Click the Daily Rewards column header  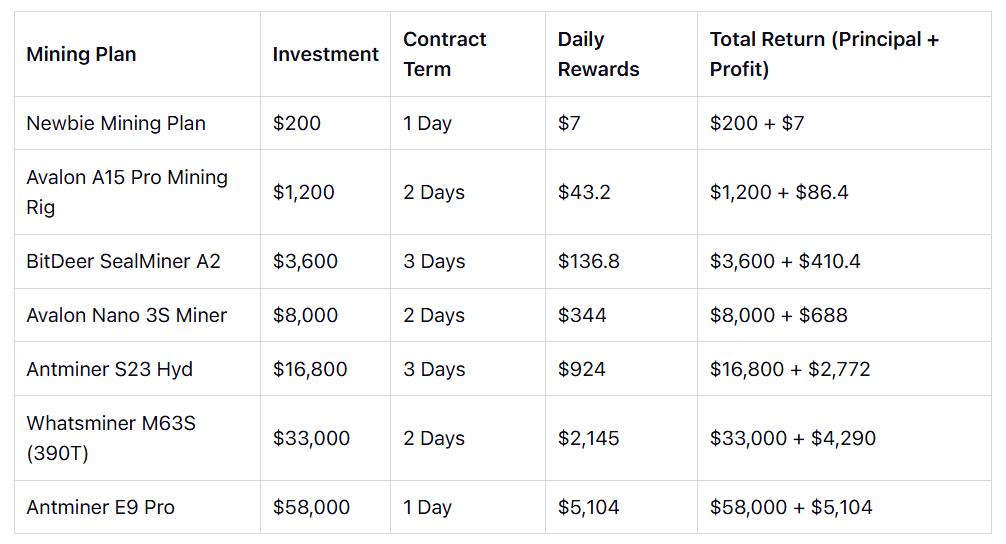click(598, 54)
